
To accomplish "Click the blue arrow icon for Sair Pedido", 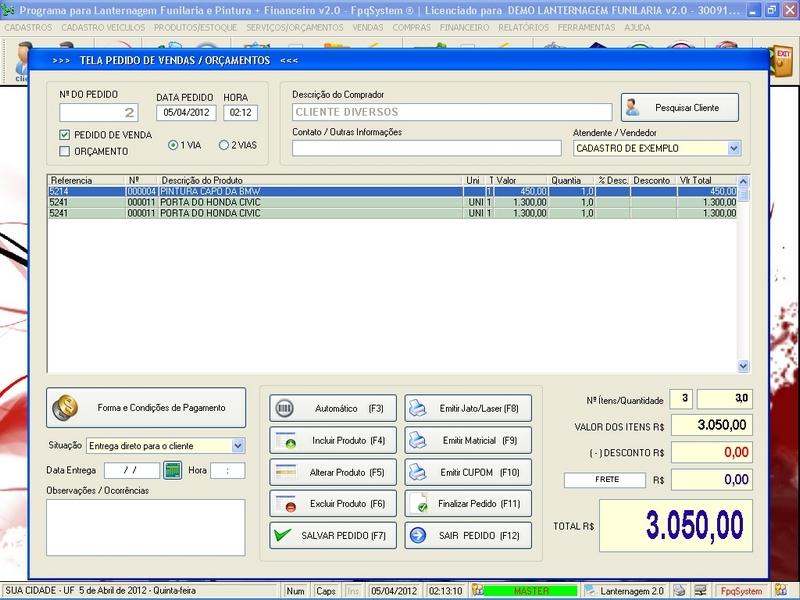I will pos(418,536).
